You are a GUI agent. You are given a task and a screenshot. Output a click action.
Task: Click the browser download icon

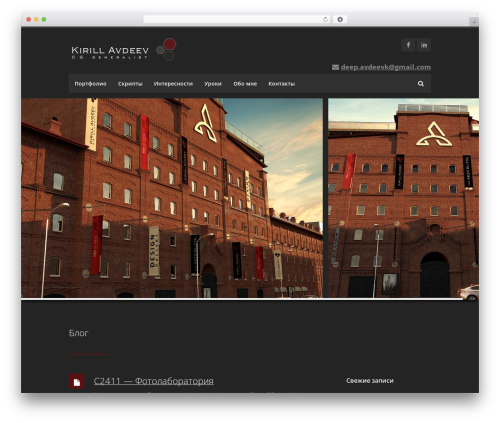(340, 19)
